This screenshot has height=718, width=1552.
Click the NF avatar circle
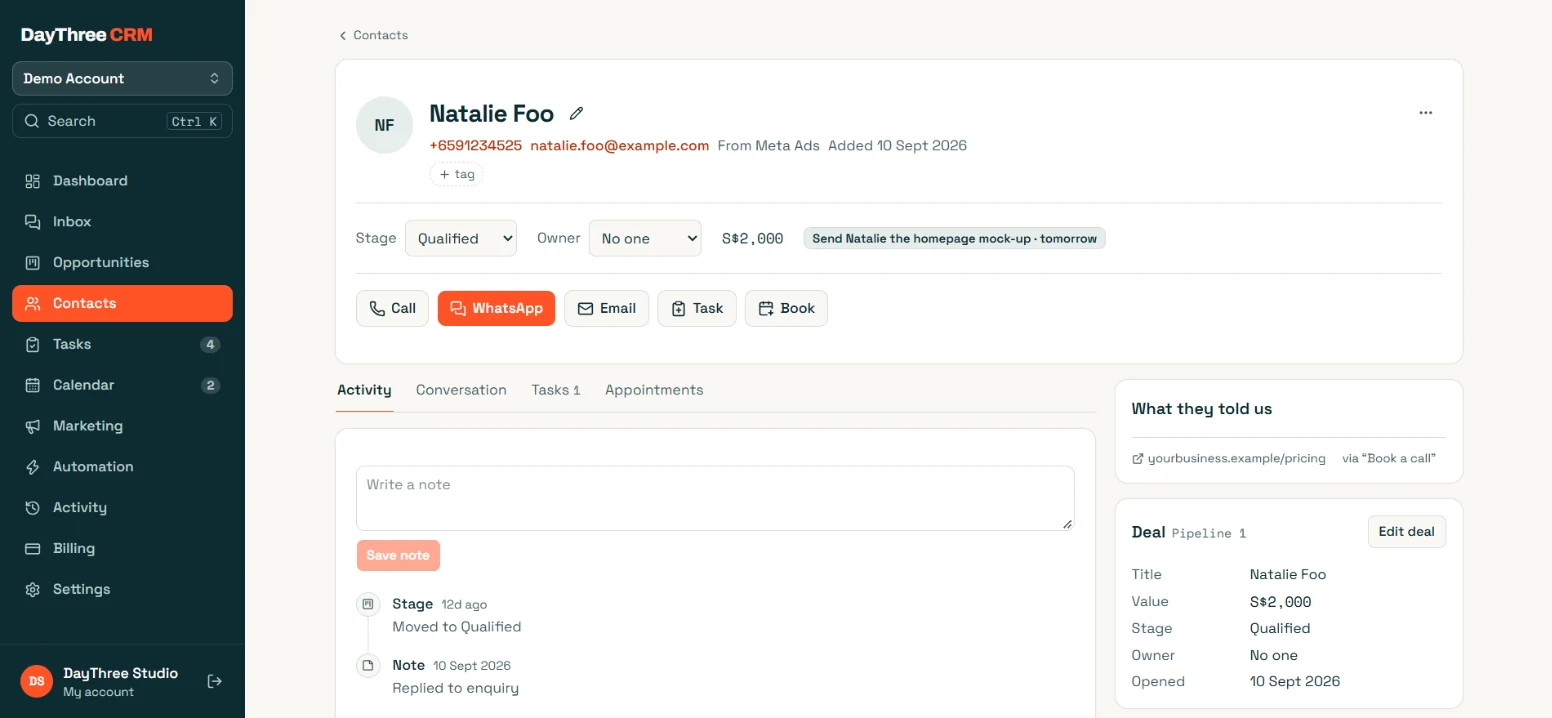click(384, 125)
